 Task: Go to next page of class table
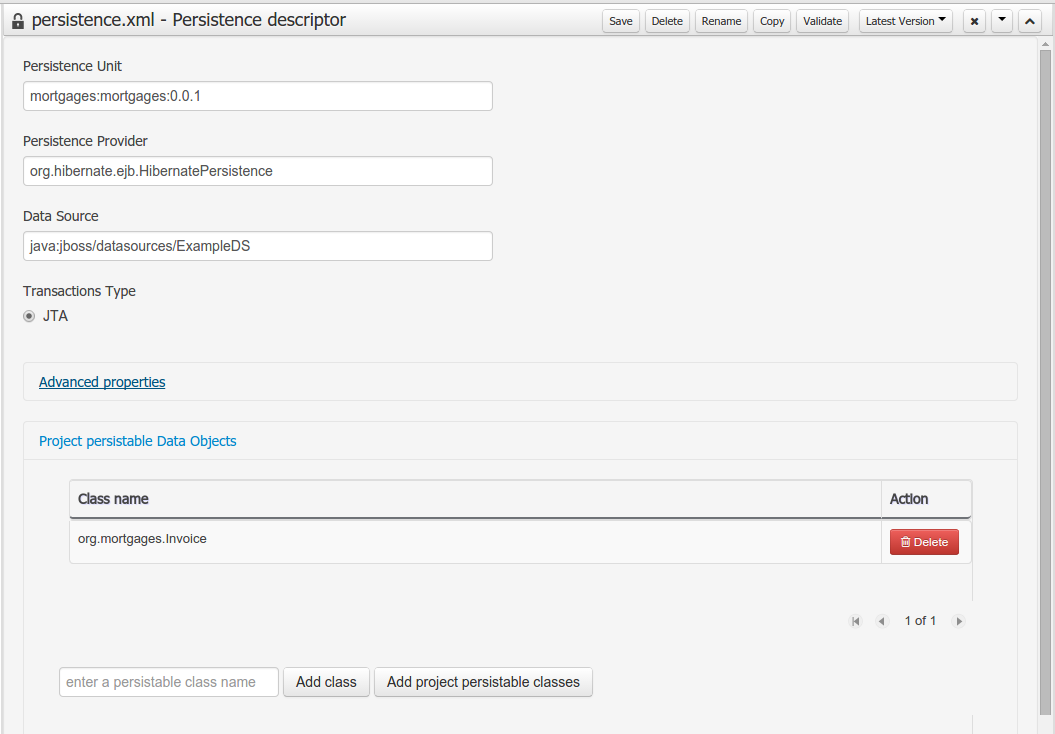click(x=958, y=621)
